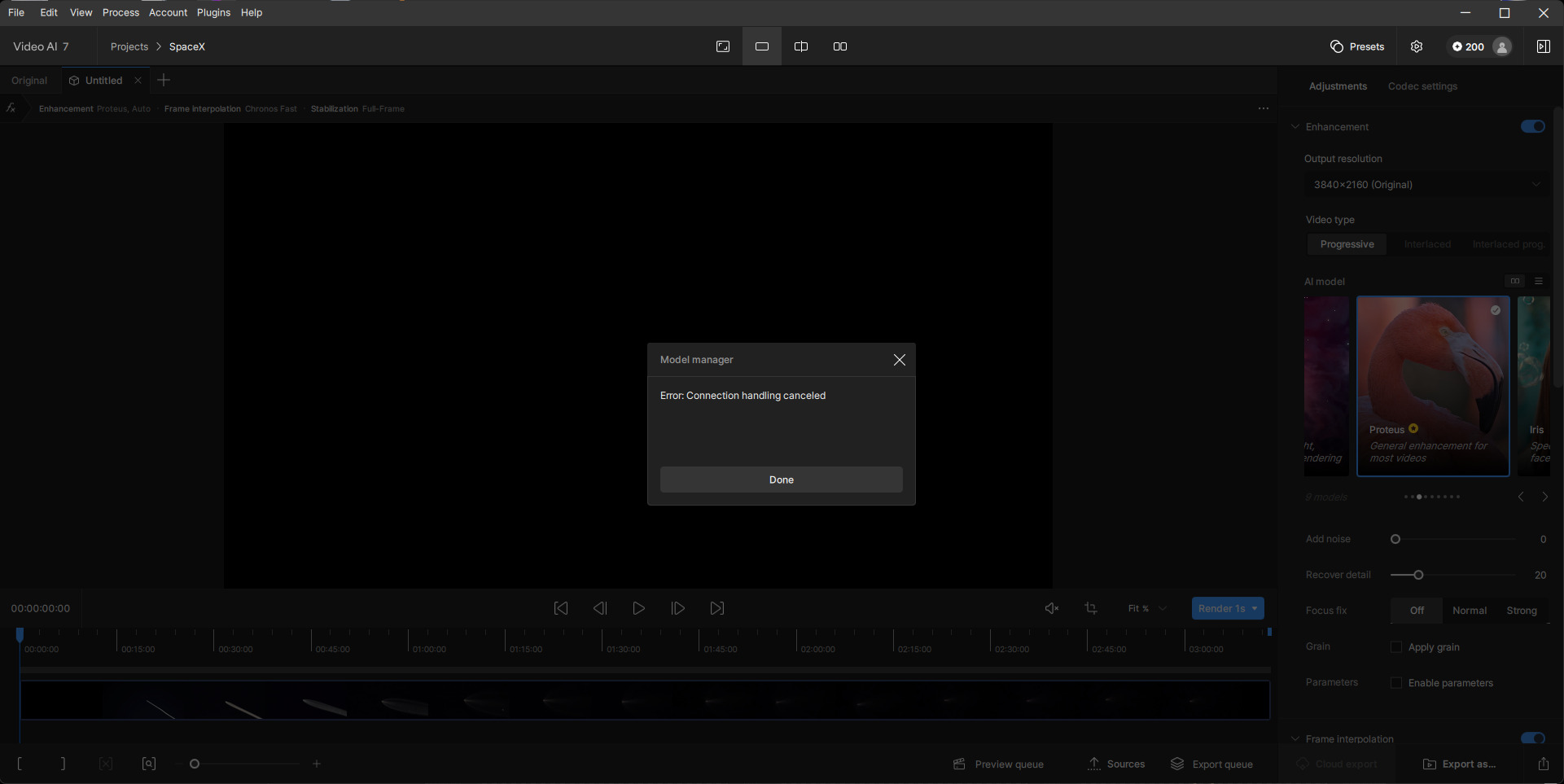Screen dimensions: 1564x784
Task: Open the settings gear icon
Action: pyautogui.click(x=1417, y=46)
